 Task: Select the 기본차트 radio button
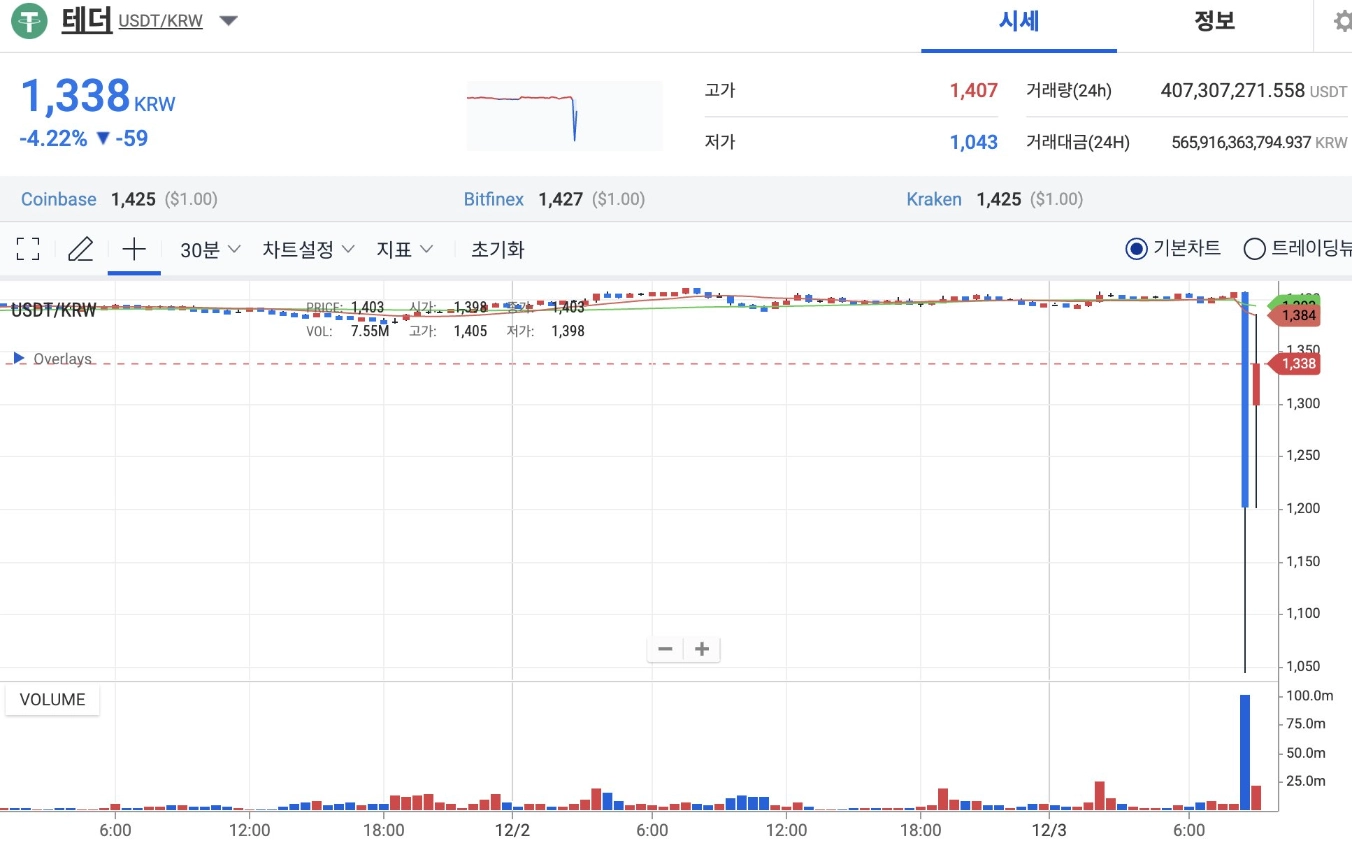click(1136, 249)
